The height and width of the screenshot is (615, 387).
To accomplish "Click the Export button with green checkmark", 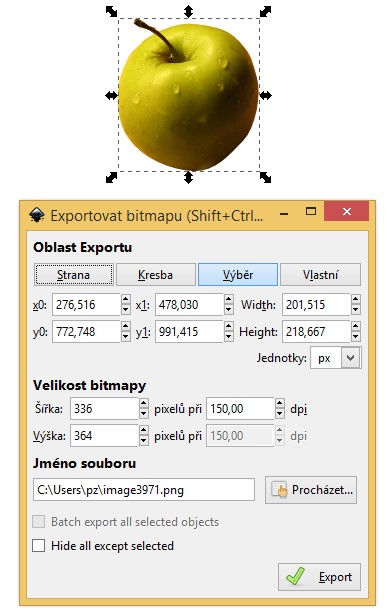I will pos(319,577).
